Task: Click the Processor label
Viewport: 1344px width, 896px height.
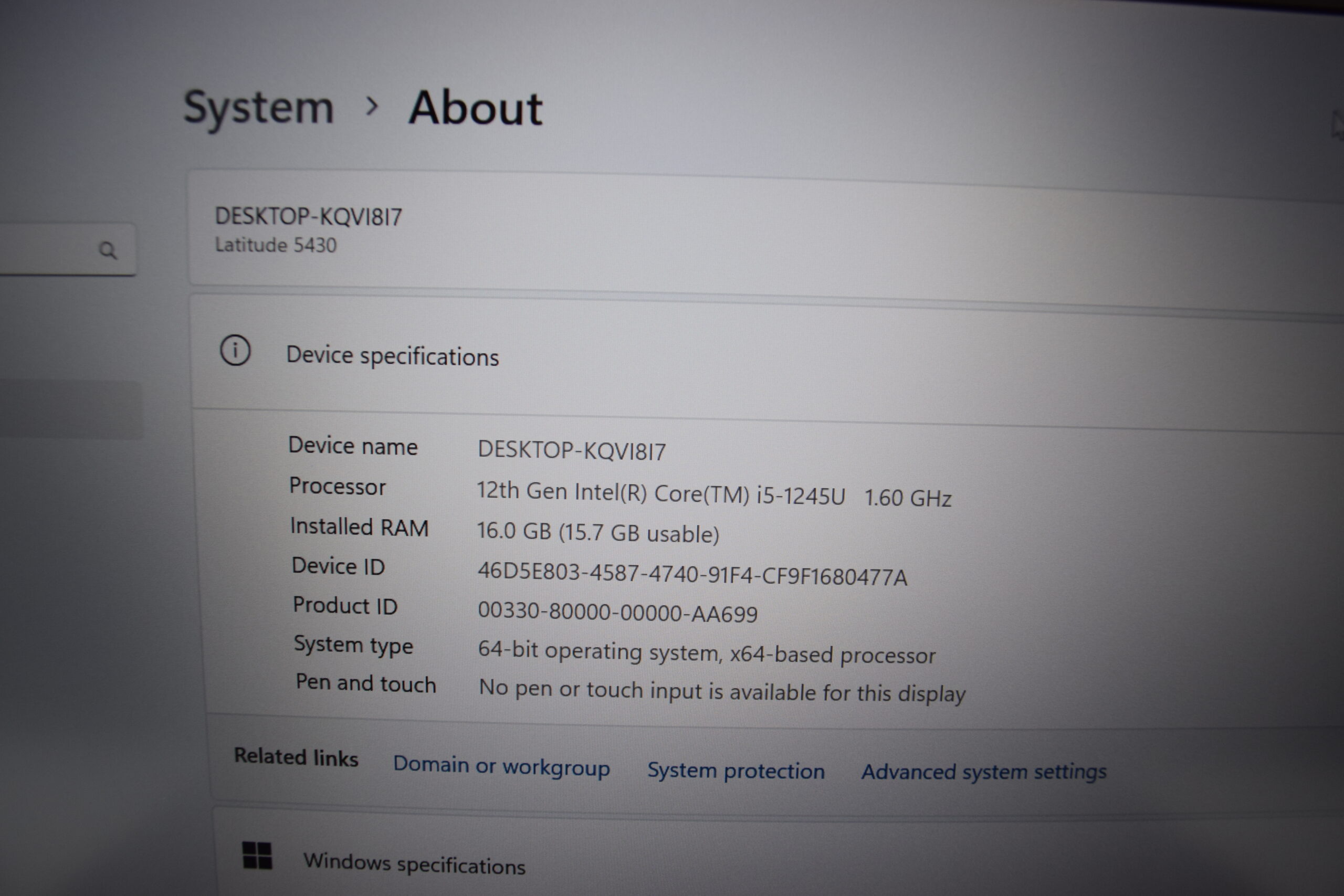Action: coord(337,486)
